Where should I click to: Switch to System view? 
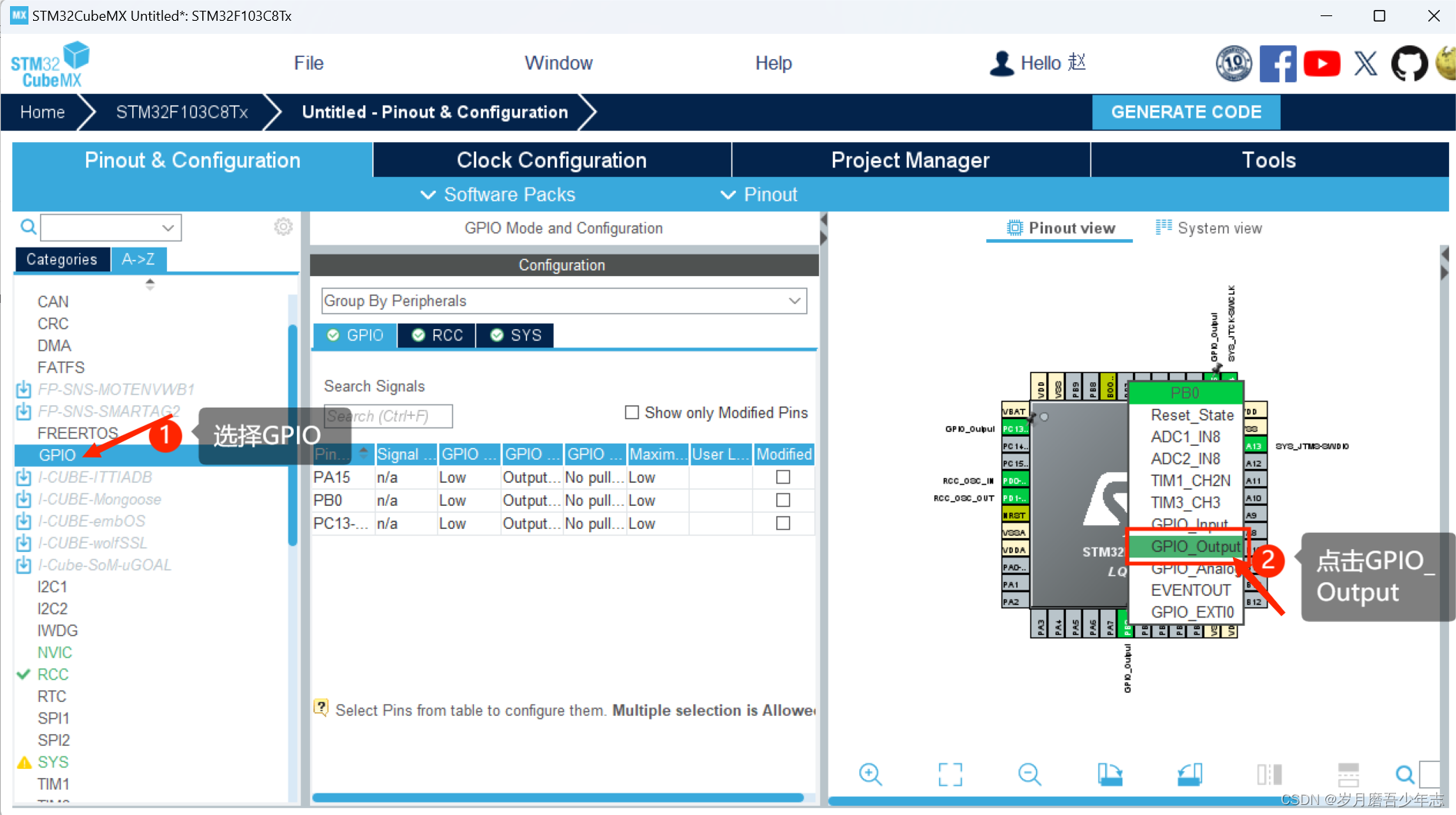tap(1208, 228)
